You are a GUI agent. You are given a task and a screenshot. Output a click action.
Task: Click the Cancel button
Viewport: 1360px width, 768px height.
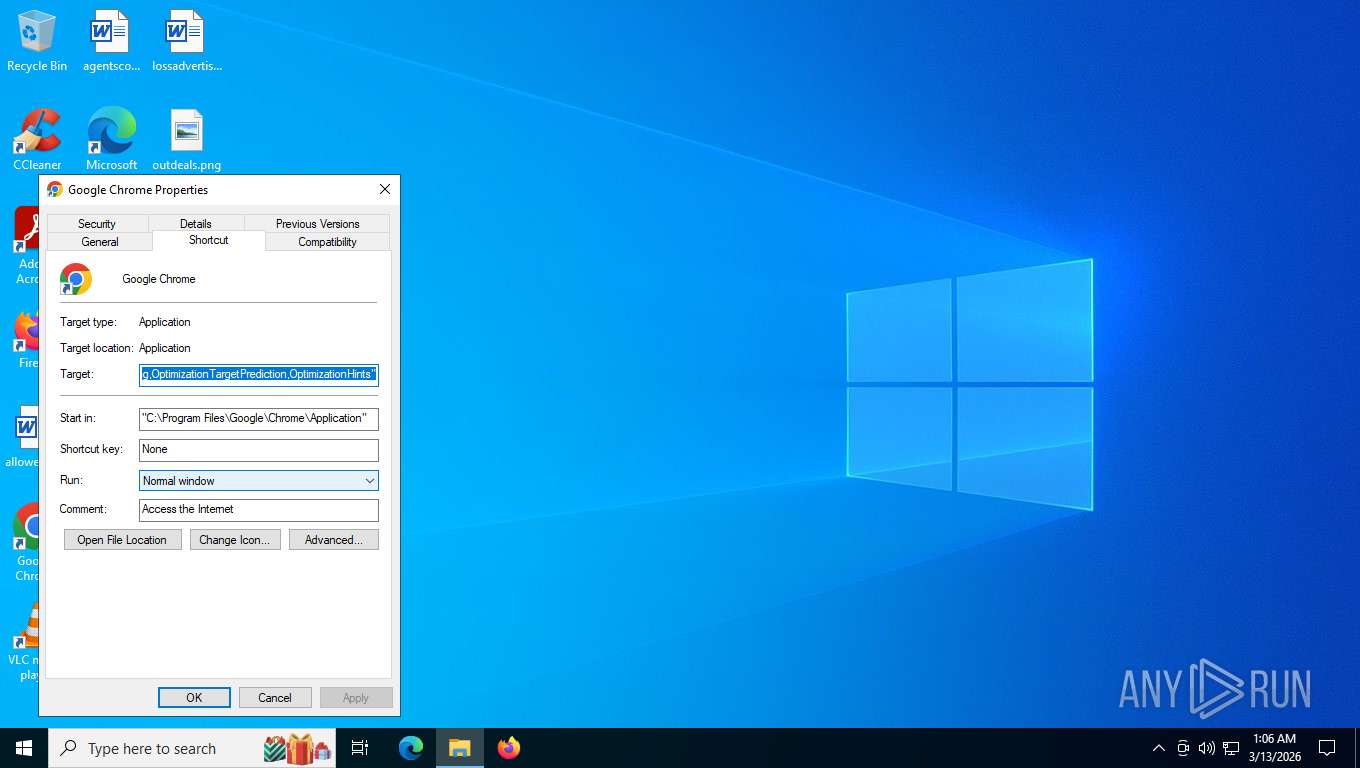coord(275,698)
